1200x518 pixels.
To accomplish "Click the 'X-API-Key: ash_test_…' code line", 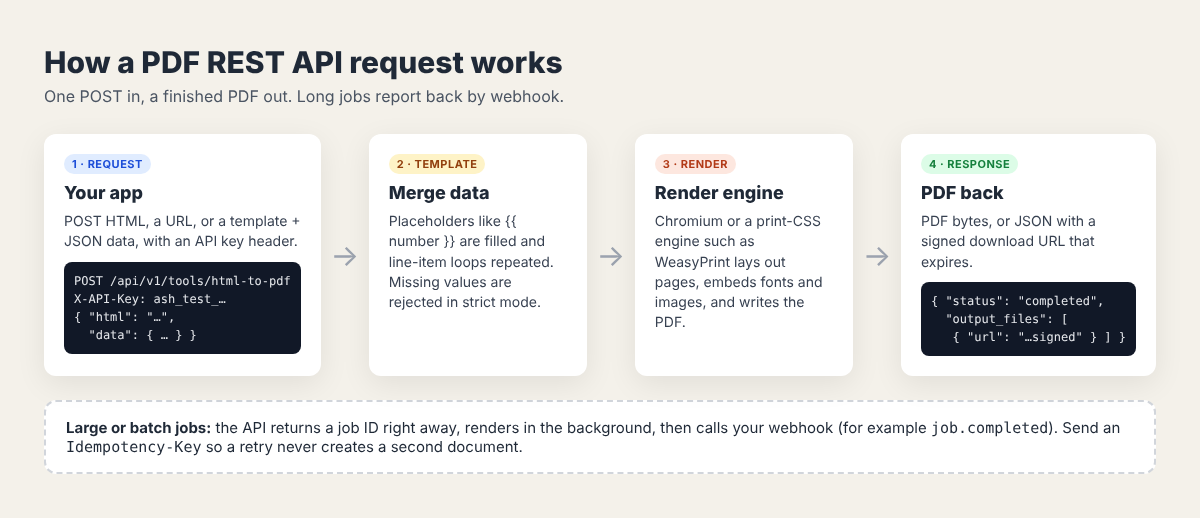I will pos(150,299).
